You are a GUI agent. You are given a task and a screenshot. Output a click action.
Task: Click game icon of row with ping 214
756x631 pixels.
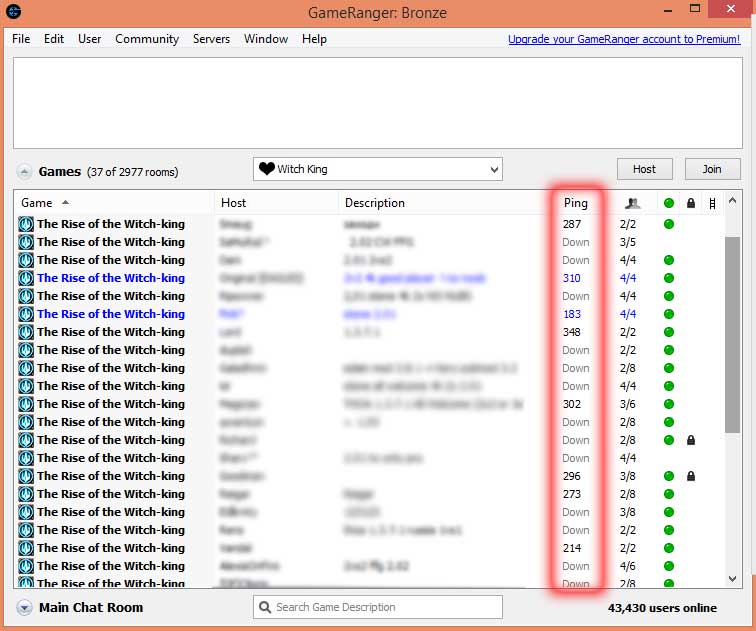(x=26, y=548)
